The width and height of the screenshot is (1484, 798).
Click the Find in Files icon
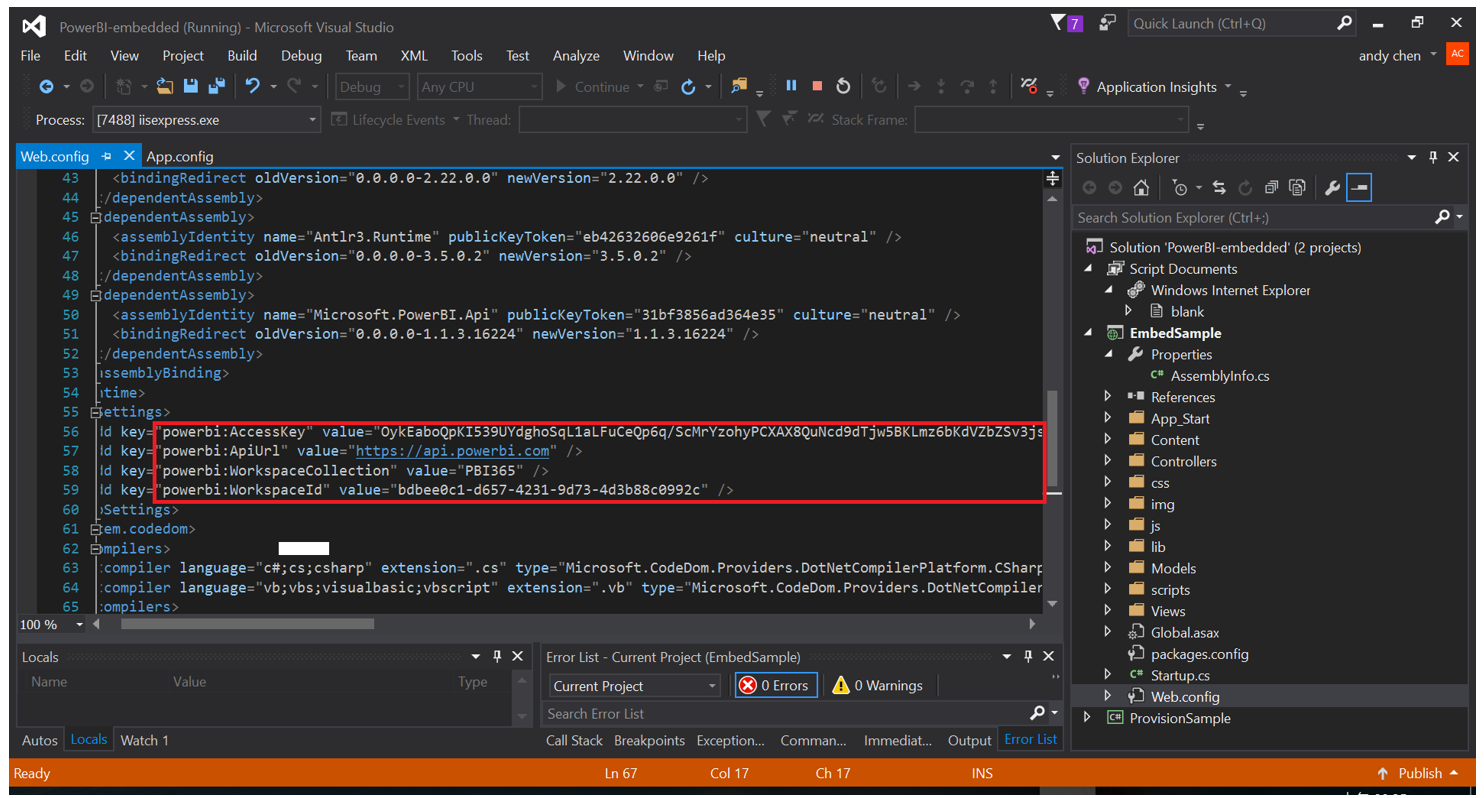coord(739,87)
